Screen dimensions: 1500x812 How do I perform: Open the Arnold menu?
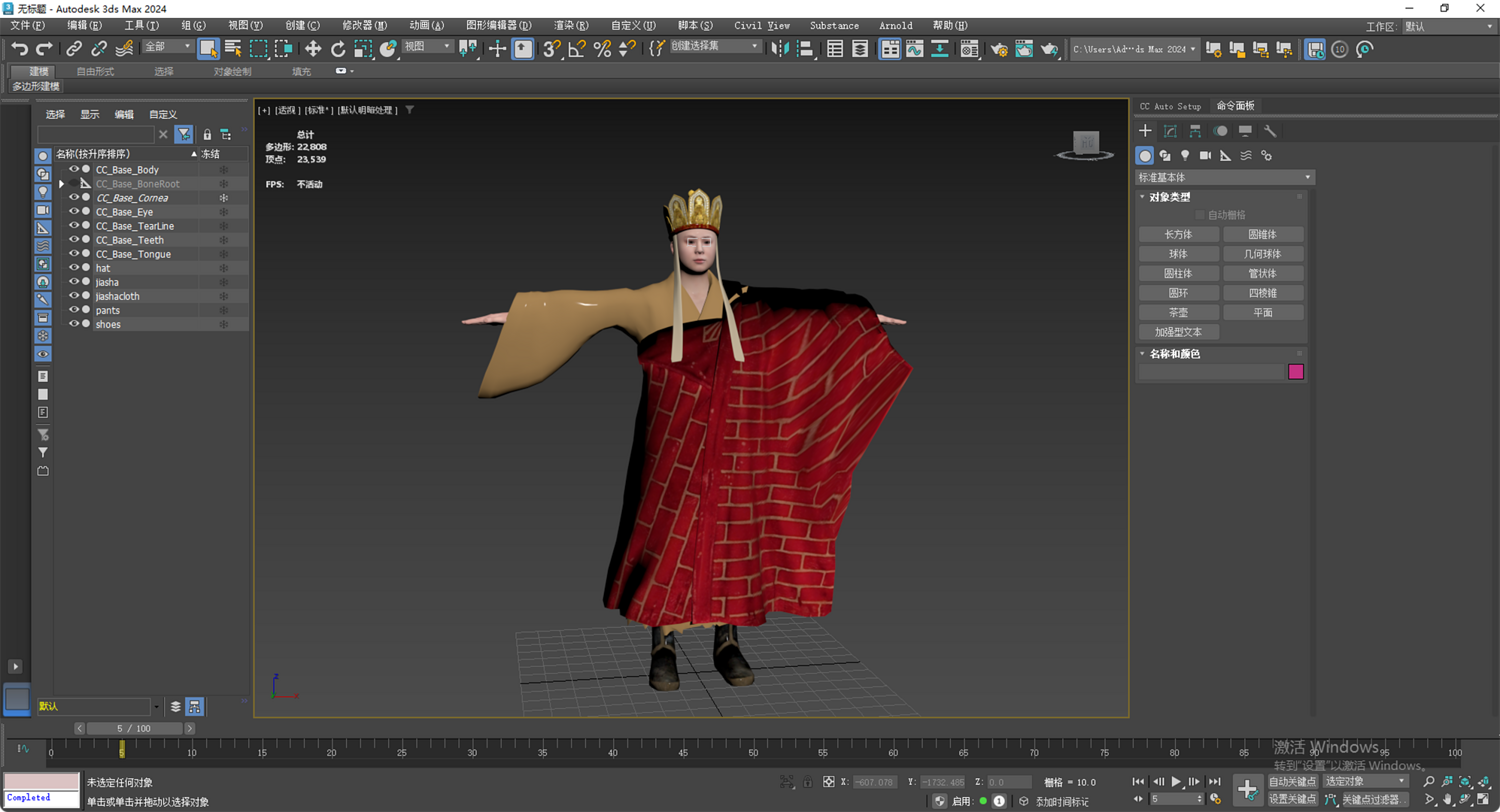point(895,25)
